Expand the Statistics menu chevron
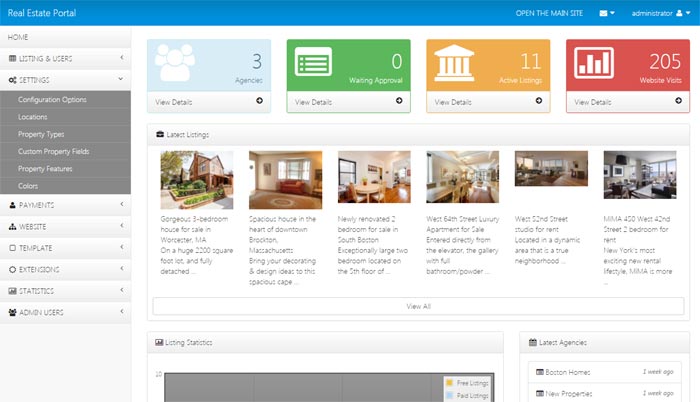The width and height of the screenshot is (700, 402). [121, 290]
